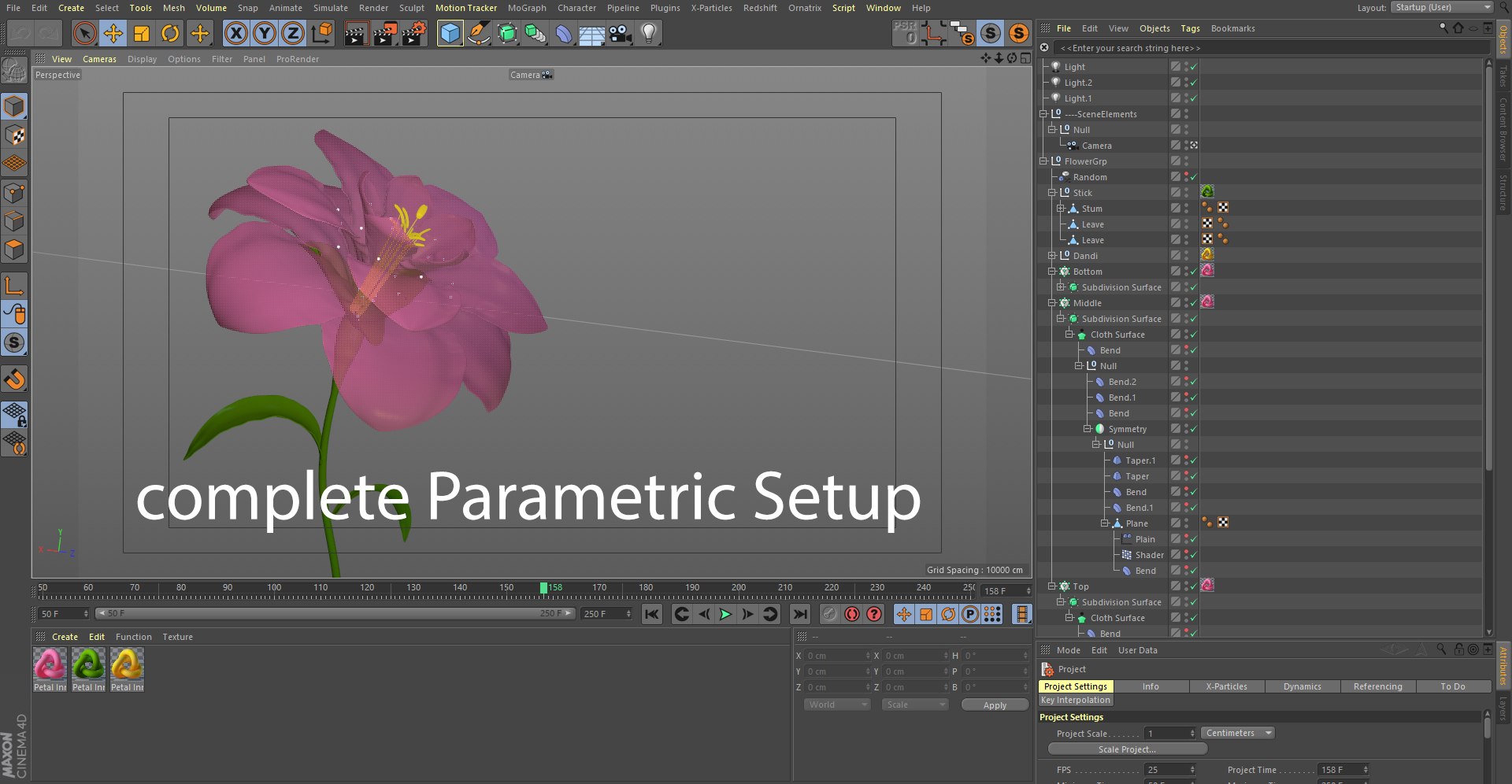
Task: Toggle the Z axis lock
Action: (x=293, y=33)
